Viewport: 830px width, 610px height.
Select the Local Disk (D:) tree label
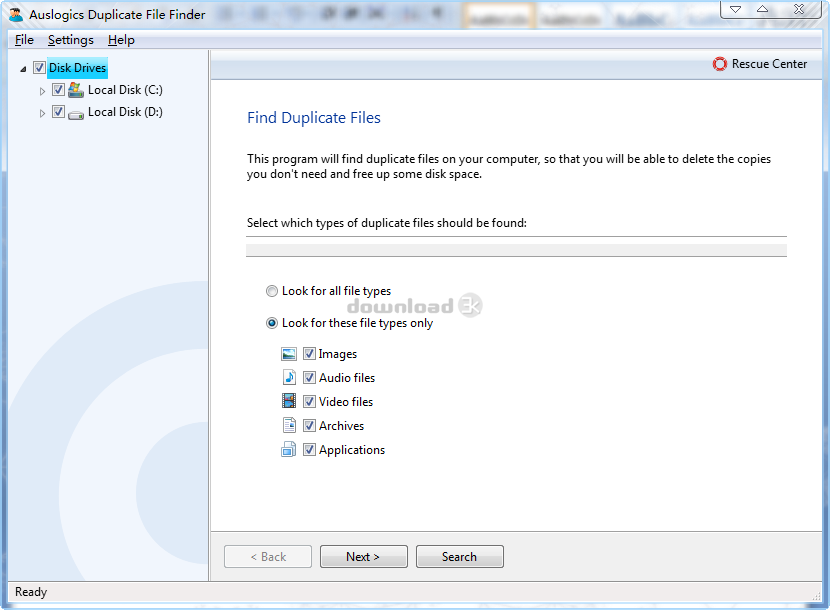pos(125,112)
